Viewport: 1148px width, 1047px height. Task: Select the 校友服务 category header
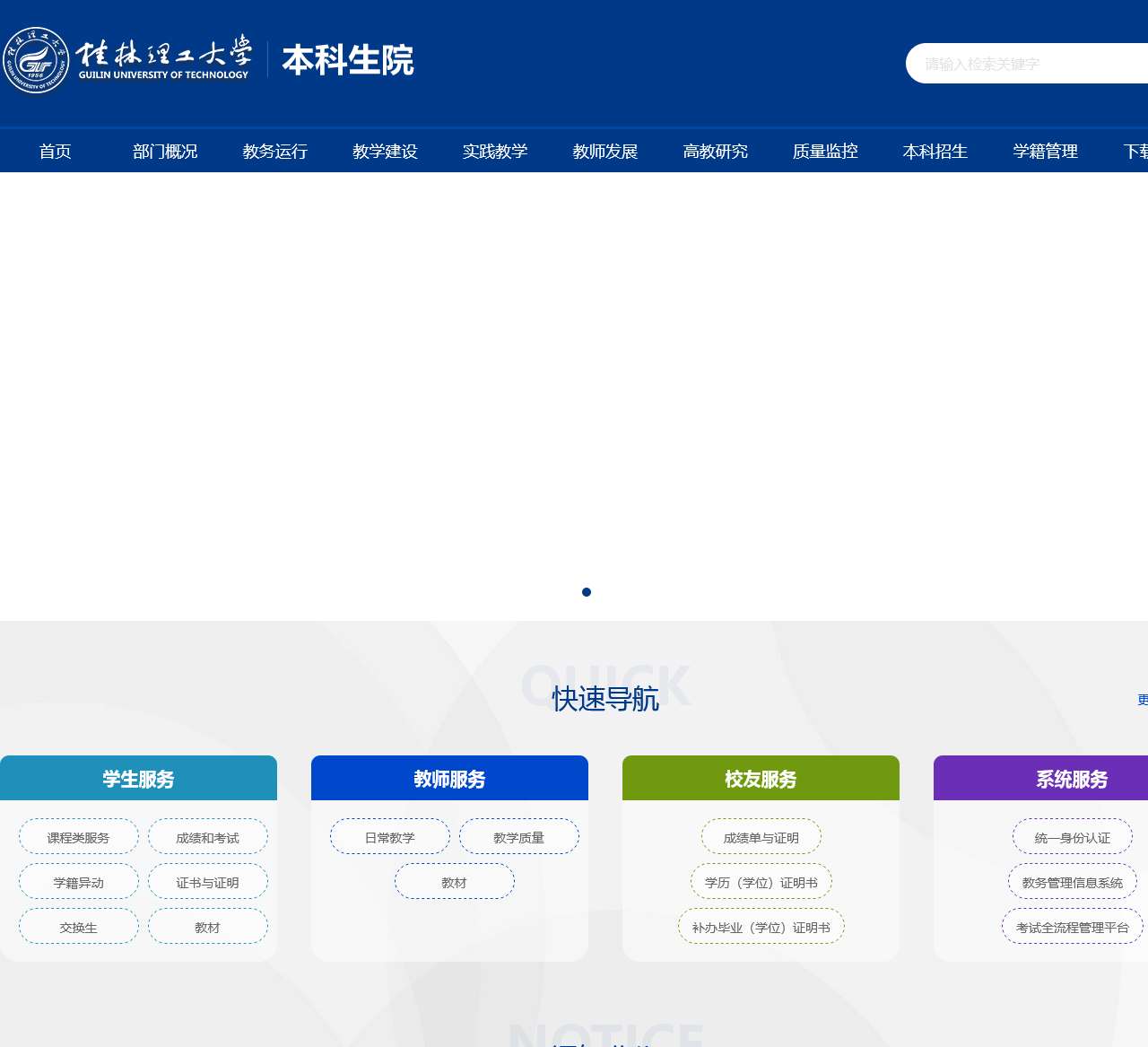click(x=761, y=779)
